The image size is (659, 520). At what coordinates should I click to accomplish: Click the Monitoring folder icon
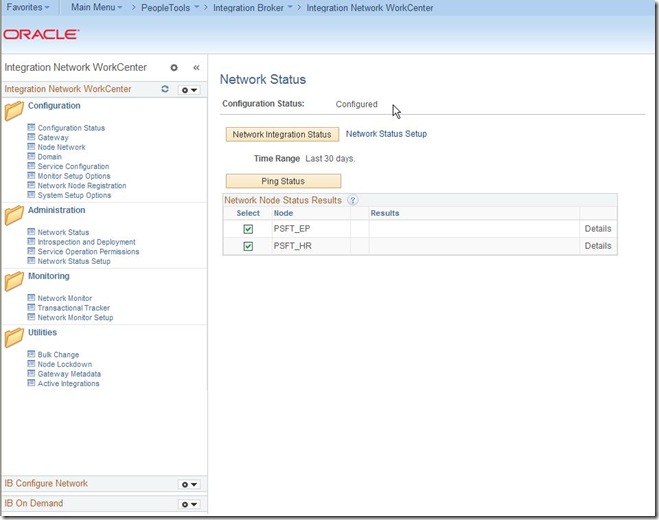coord(14,281)
